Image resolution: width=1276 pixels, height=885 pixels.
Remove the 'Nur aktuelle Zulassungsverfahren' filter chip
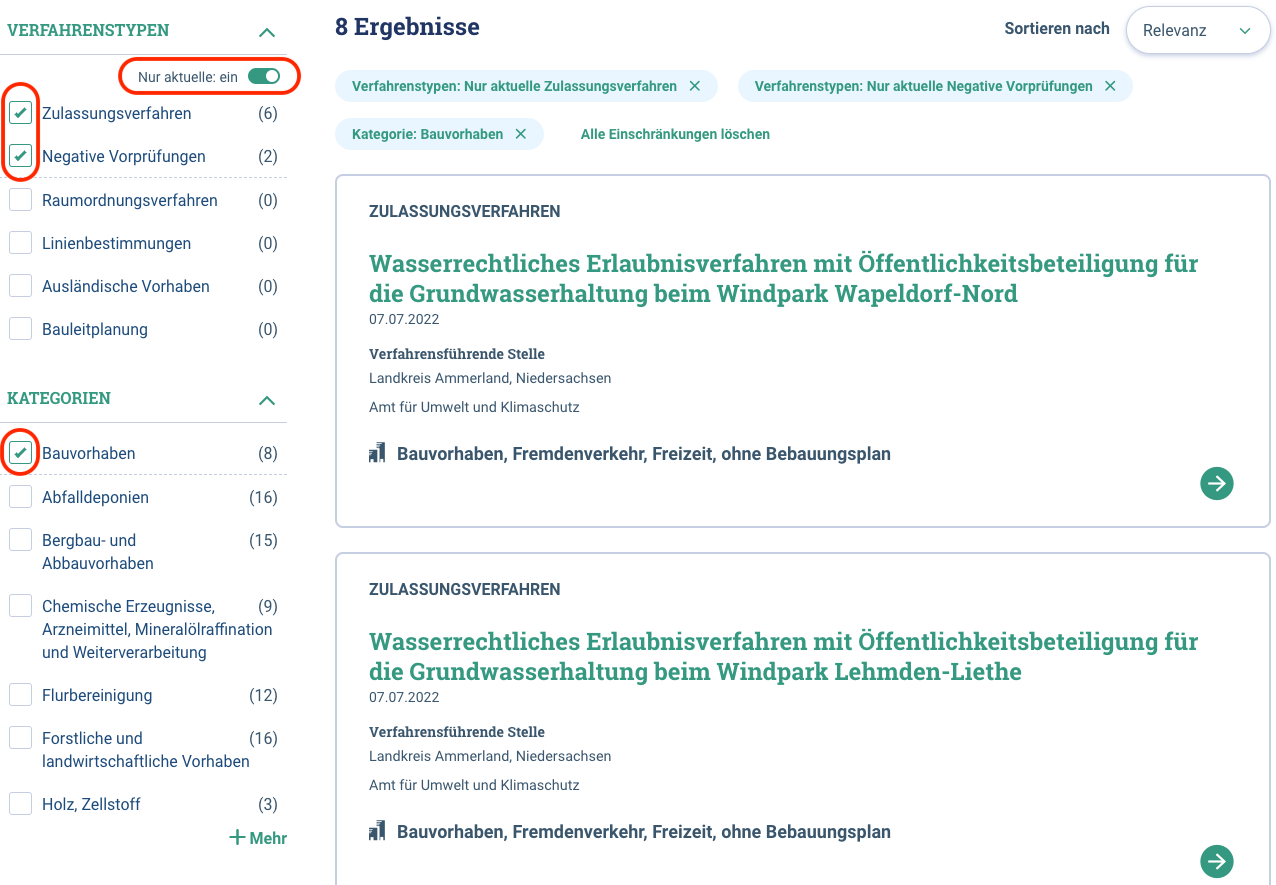point(694,87)
